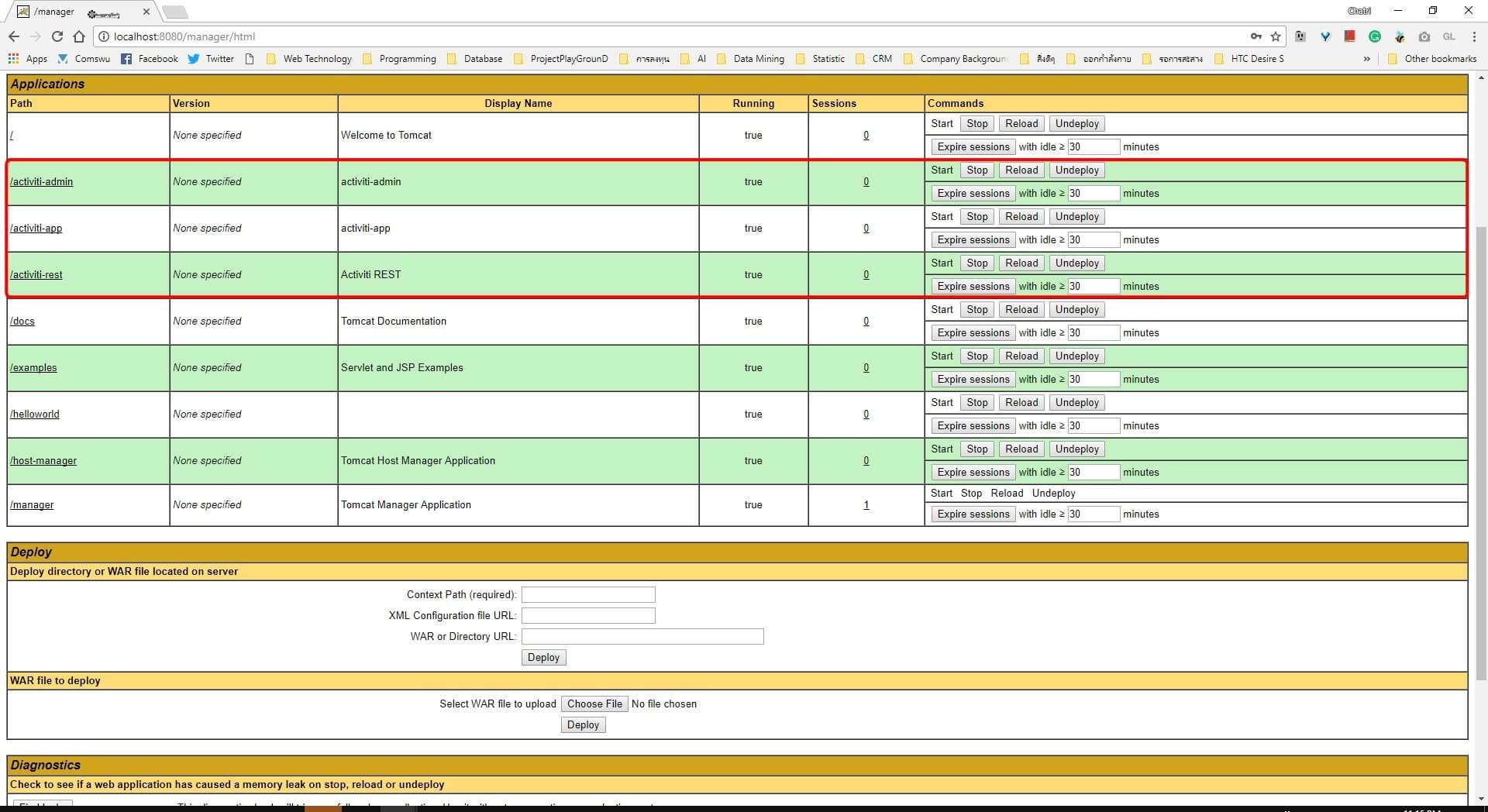
Task: Stop the /docs application
Action: pyautogui.click(x=976, y=309)
